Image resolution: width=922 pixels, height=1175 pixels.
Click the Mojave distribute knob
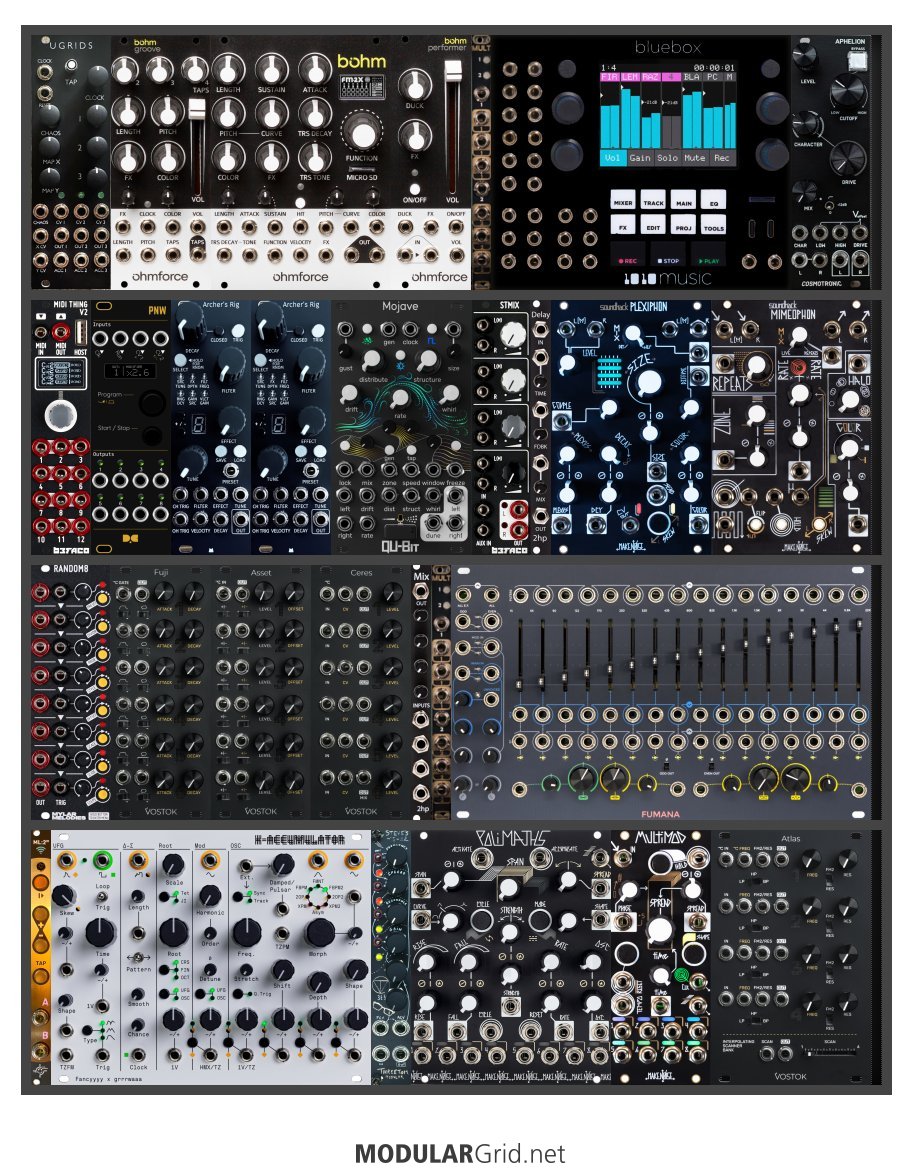[372, 360]
